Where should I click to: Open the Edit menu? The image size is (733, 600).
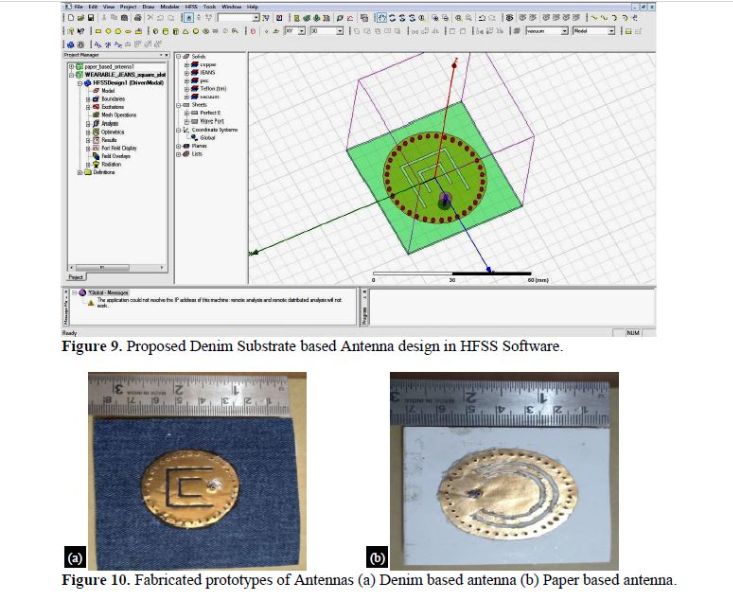click(93, 7)
